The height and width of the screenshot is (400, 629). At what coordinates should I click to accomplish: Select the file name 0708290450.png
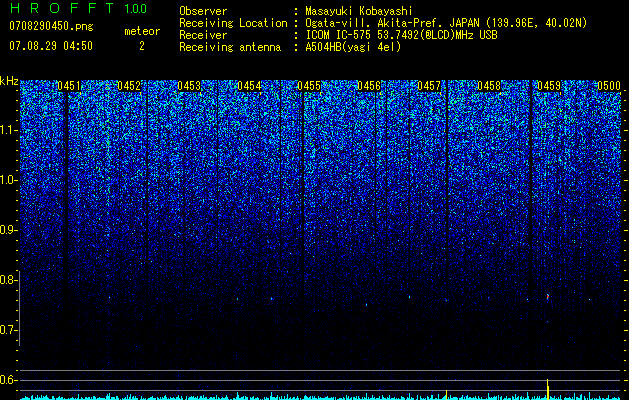coord(51,26)
